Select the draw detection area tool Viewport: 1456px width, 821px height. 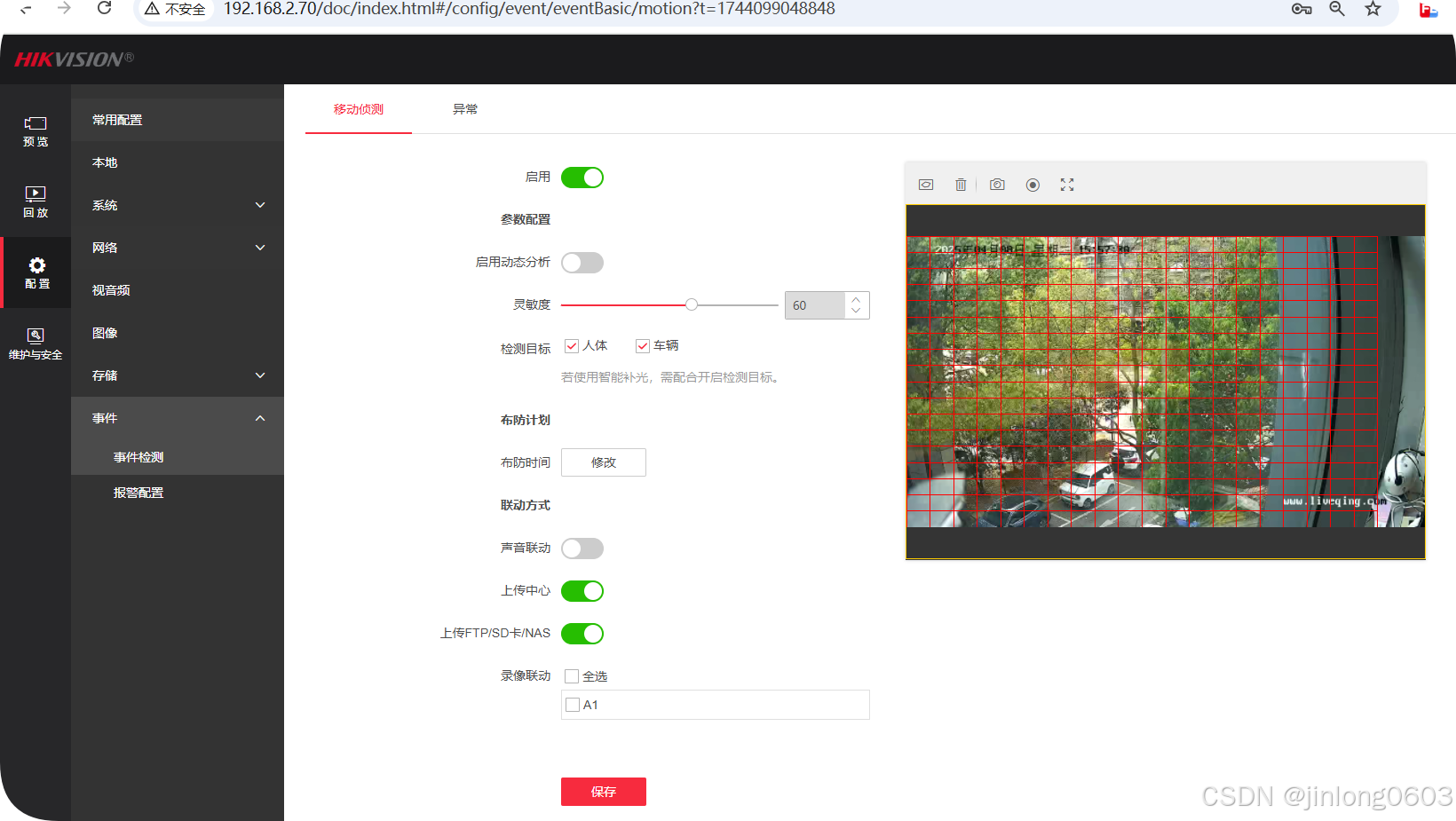click(925, 184)
